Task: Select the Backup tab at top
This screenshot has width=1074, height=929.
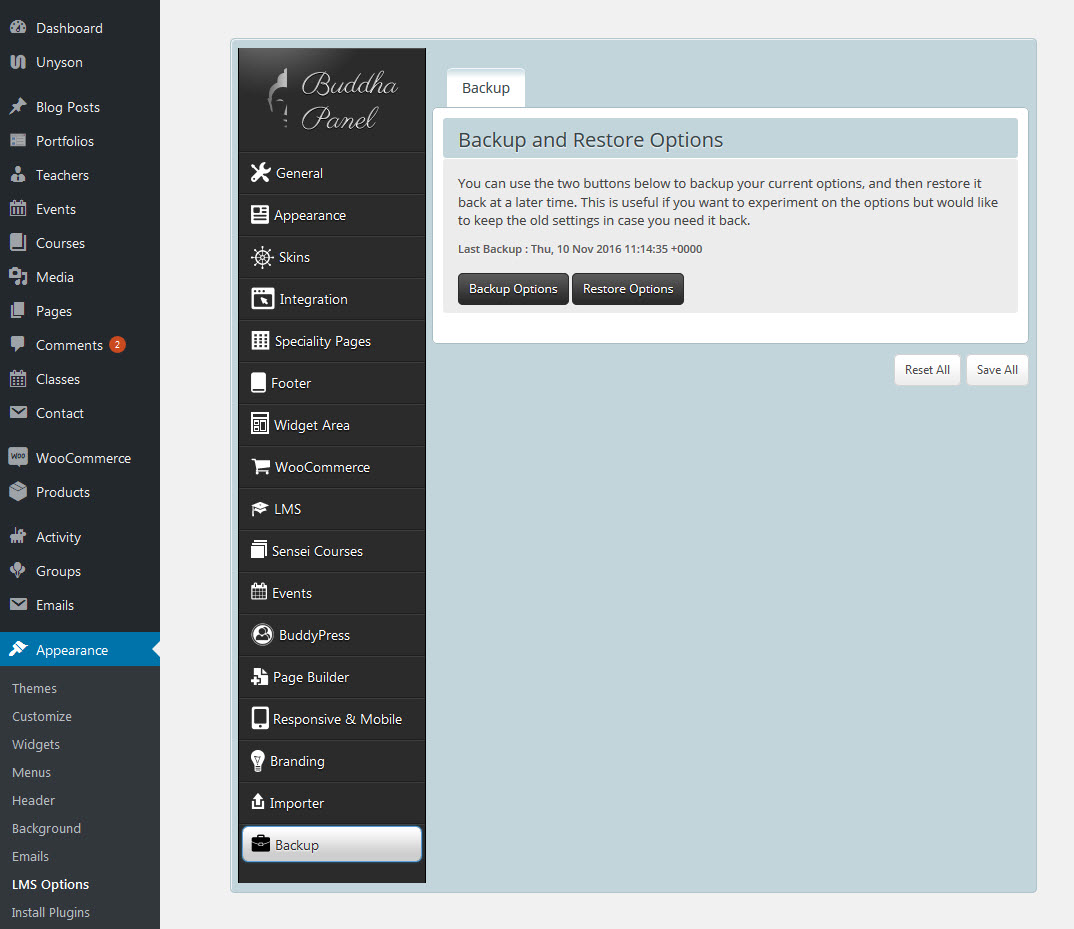Action: (x=486, y=88)
